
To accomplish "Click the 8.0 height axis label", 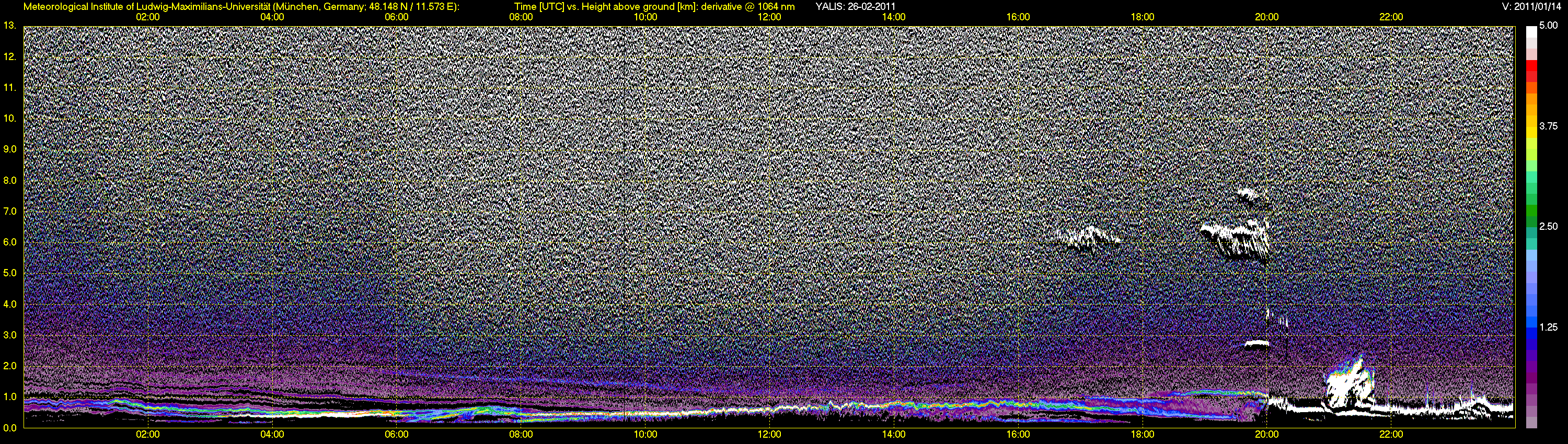I will (10, 180).
